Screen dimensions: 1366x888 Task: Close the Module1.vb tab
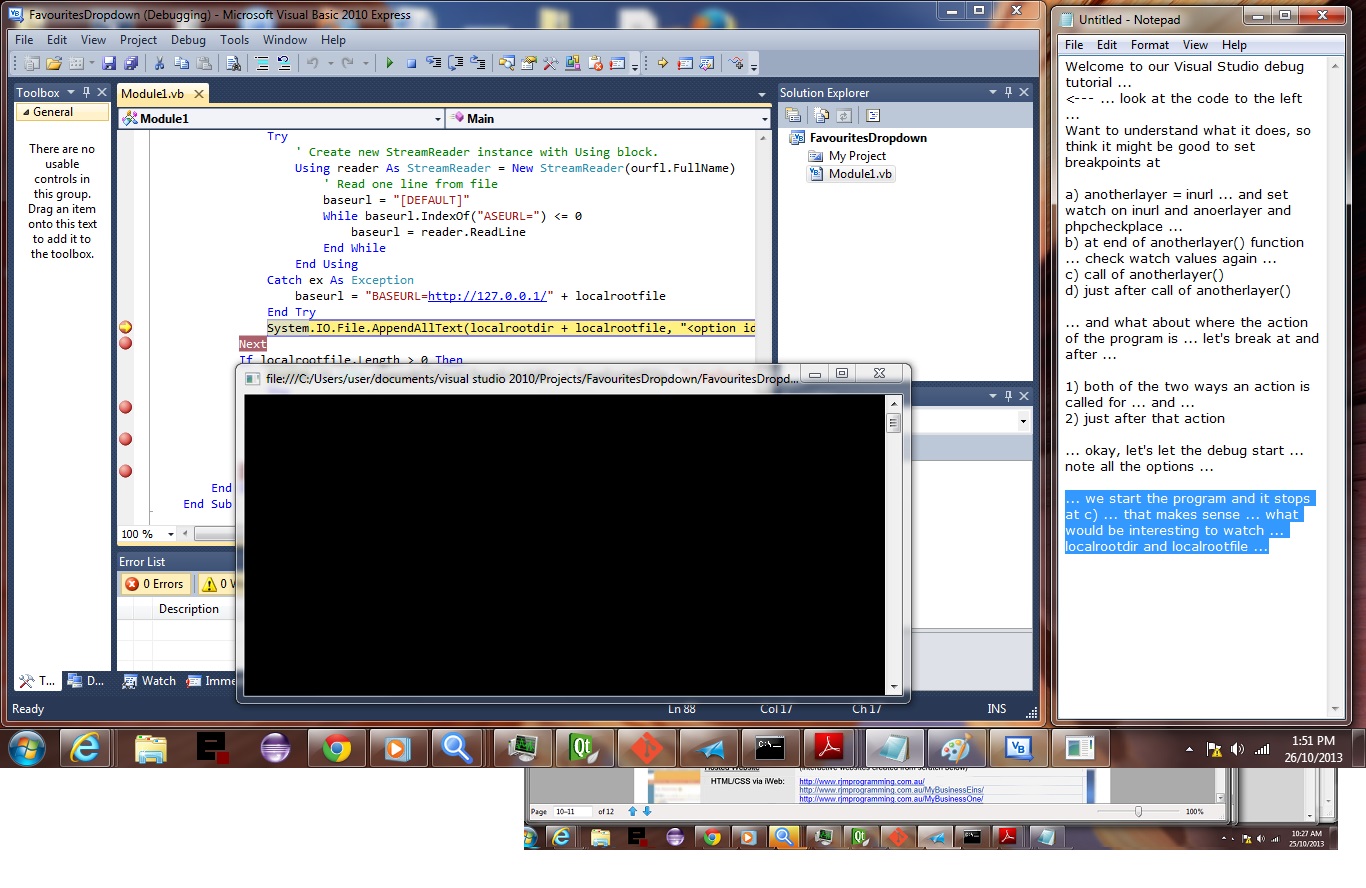198,94
